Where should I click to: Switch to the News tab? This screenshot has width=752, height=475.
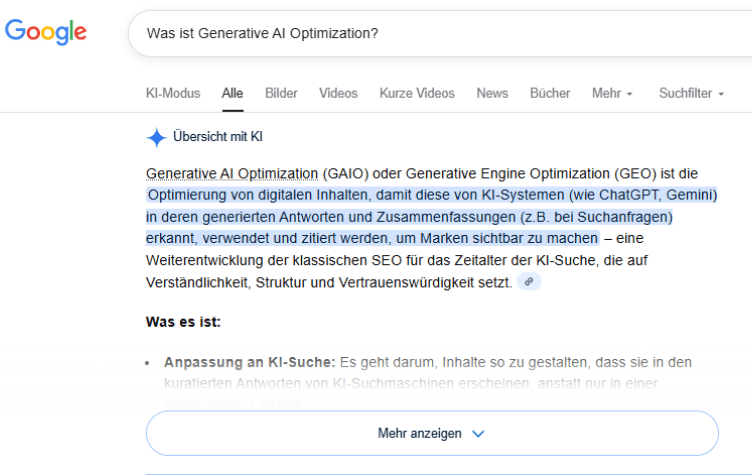pyautogui.click(x=492, y=93)
